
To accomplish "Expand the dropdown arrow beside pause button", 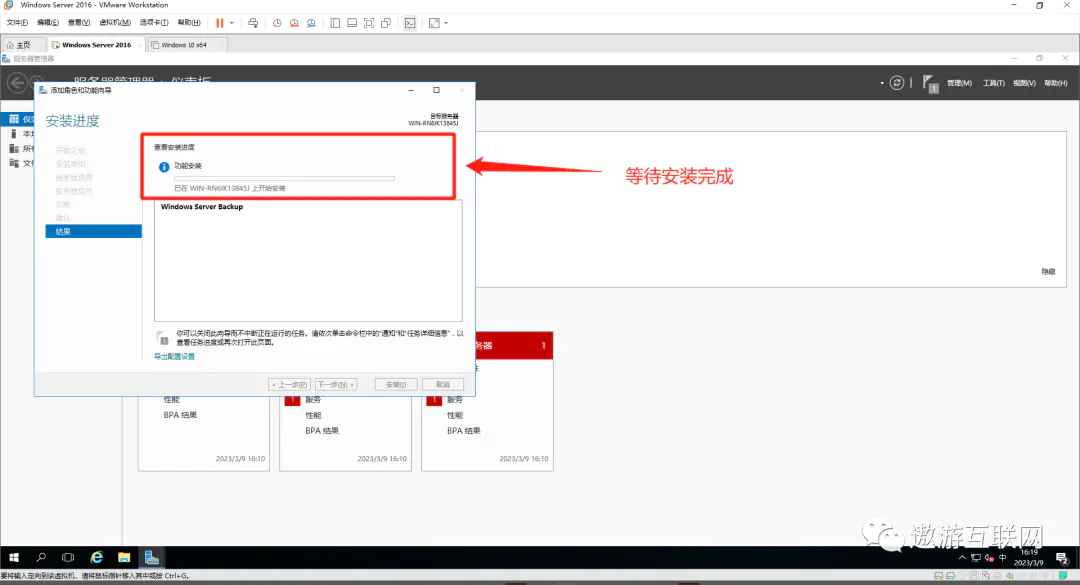I will pos(232,22).
